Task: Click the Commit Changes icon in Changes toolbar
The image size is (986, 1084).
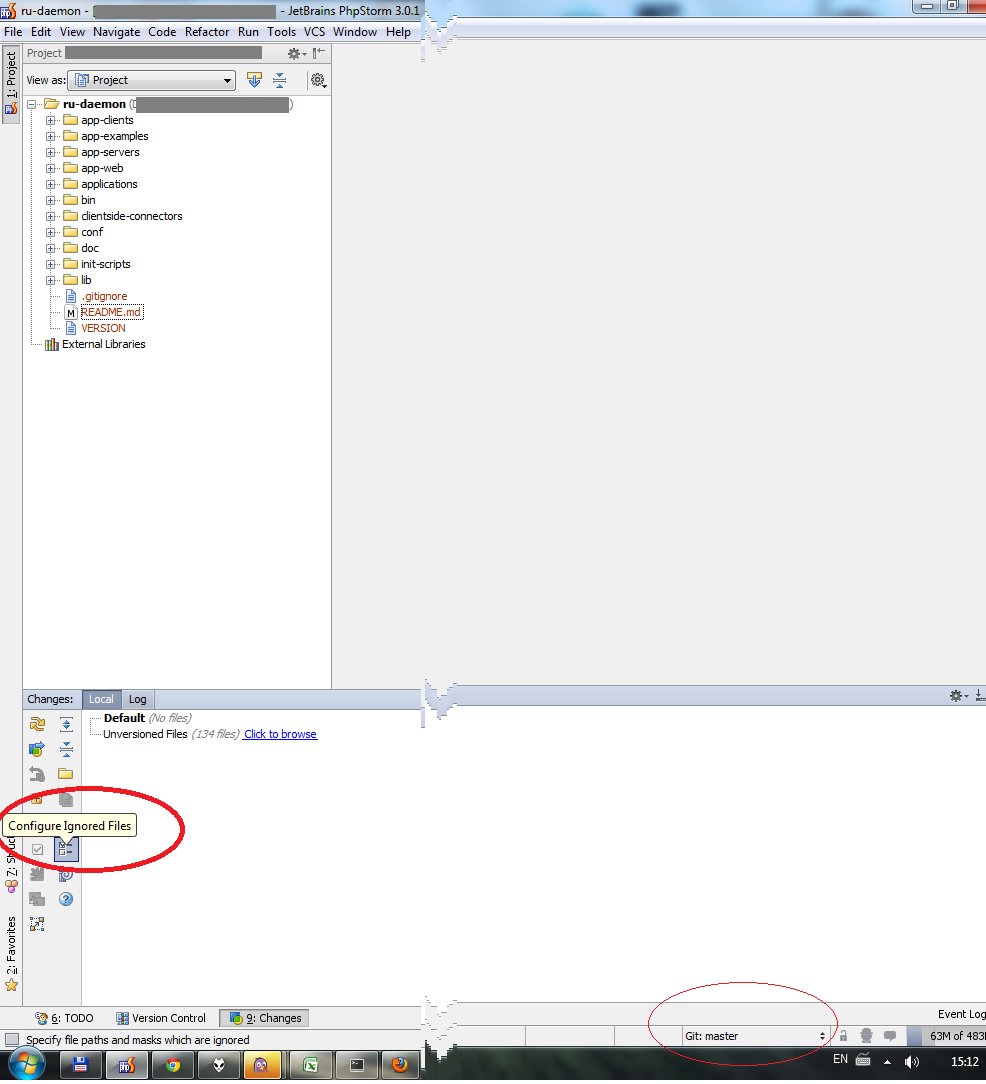Action: 37,749
